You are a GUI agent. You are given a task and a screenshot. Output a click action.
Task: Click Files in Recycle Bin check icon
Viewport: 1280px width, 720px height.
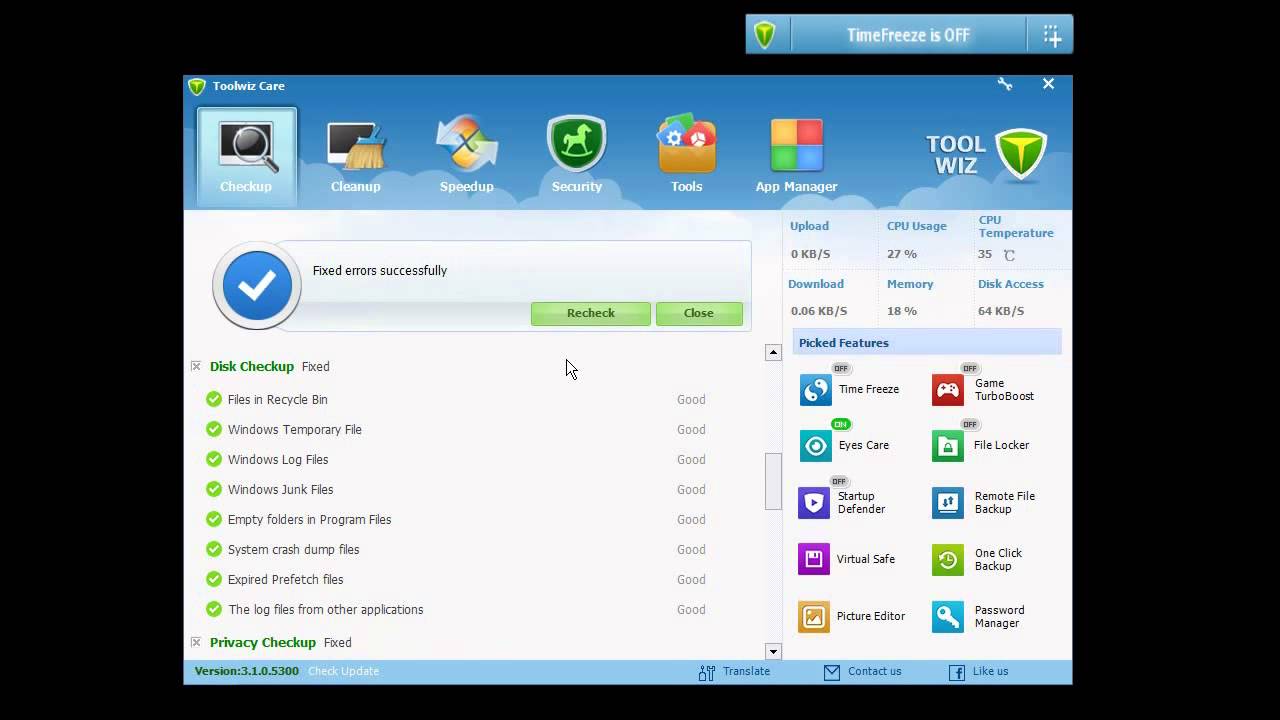point(213,399)
